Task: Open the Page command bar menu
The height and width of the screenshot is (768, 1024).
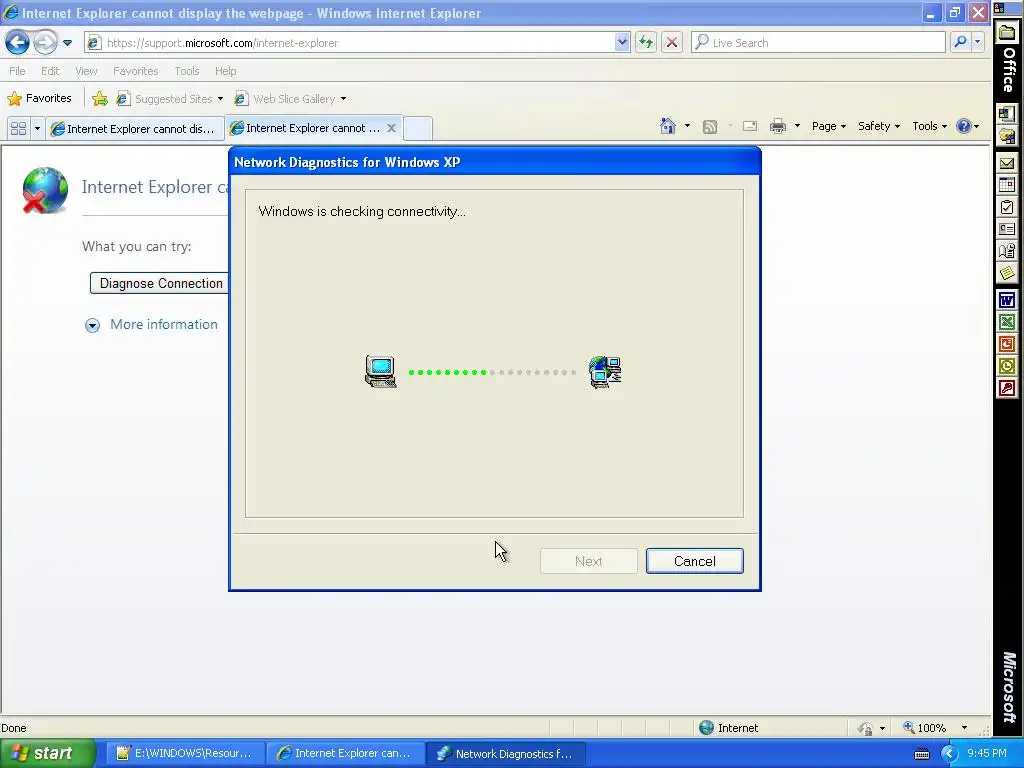Action: point(829,126)
